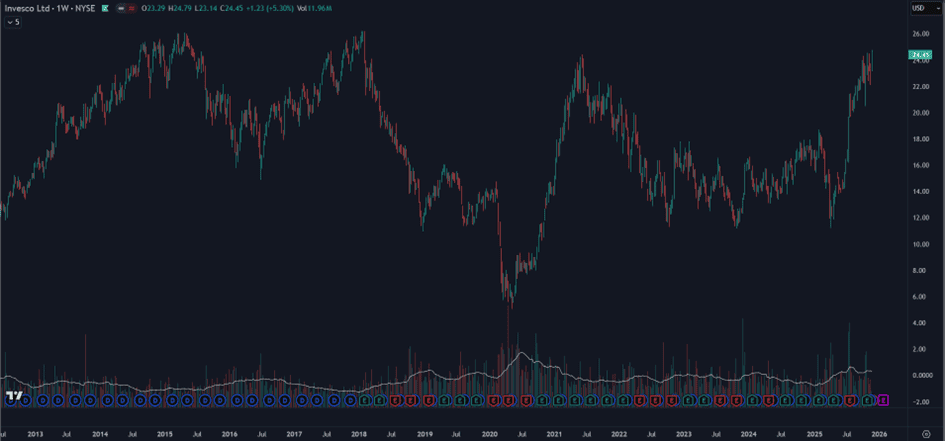Click the 2013 label on the time axis
This screenshot has width=945, height=441.
point(35,433)
